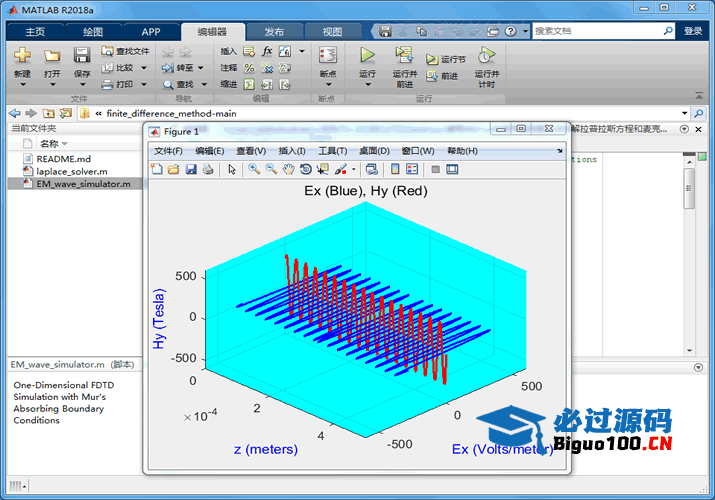The width and height of the screenshot is (715, 500).
Task: Click Find Files (查找文件) in the ribbon
Action: click(125, 51)
